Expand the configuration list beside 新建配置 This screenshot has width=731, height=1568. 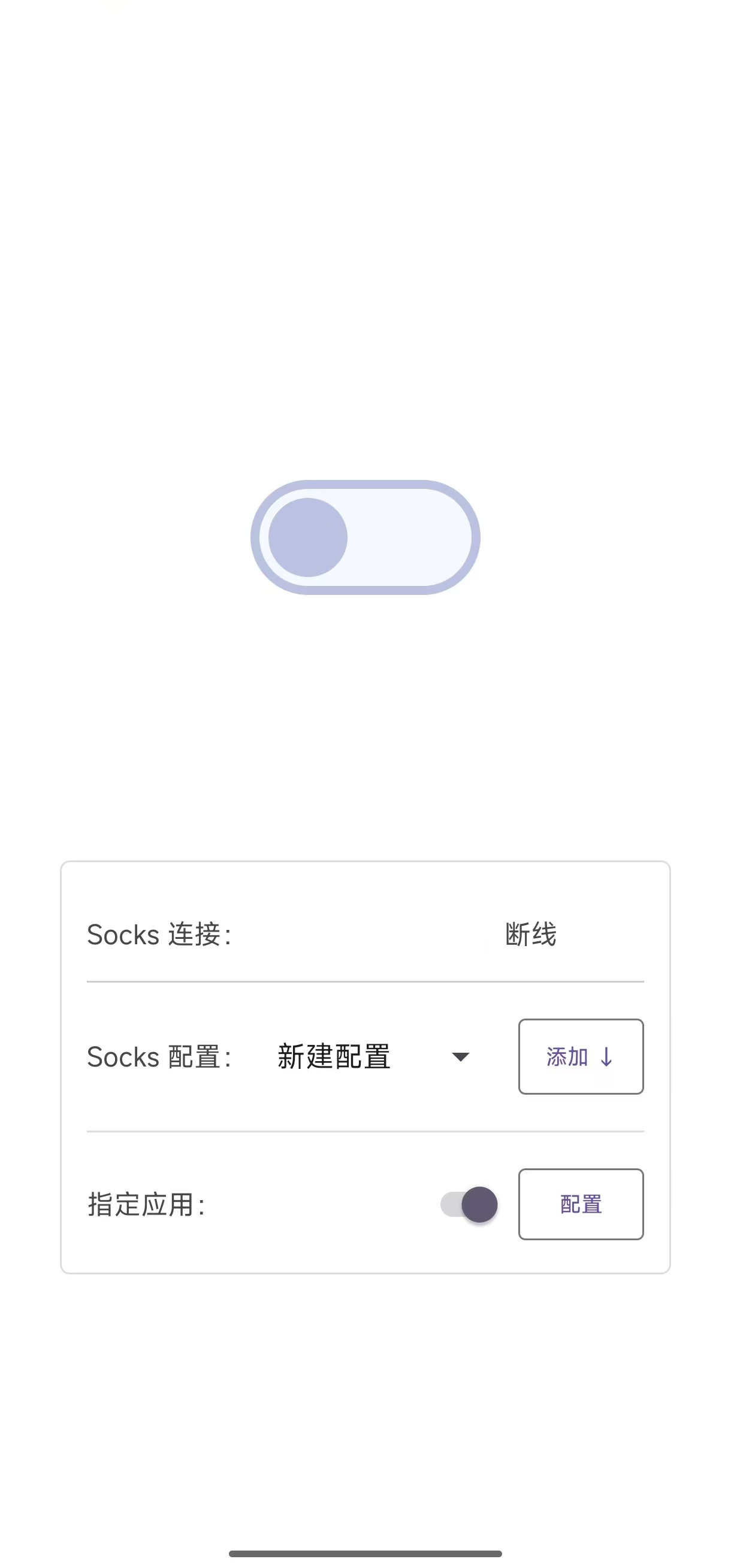pyautogui.click(x=461, y=1057)
